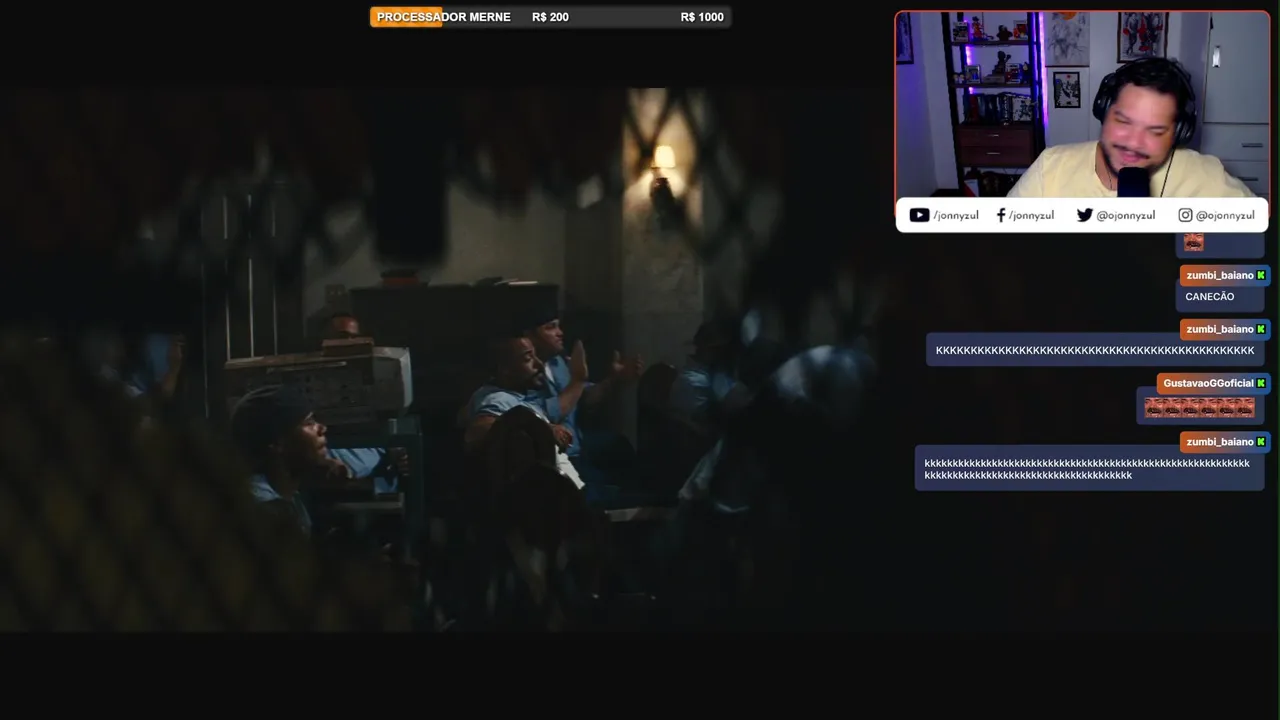Click the YouTube icon in the social bar
This screenshot has height=720, width=1280.
(x=919, y=215)
